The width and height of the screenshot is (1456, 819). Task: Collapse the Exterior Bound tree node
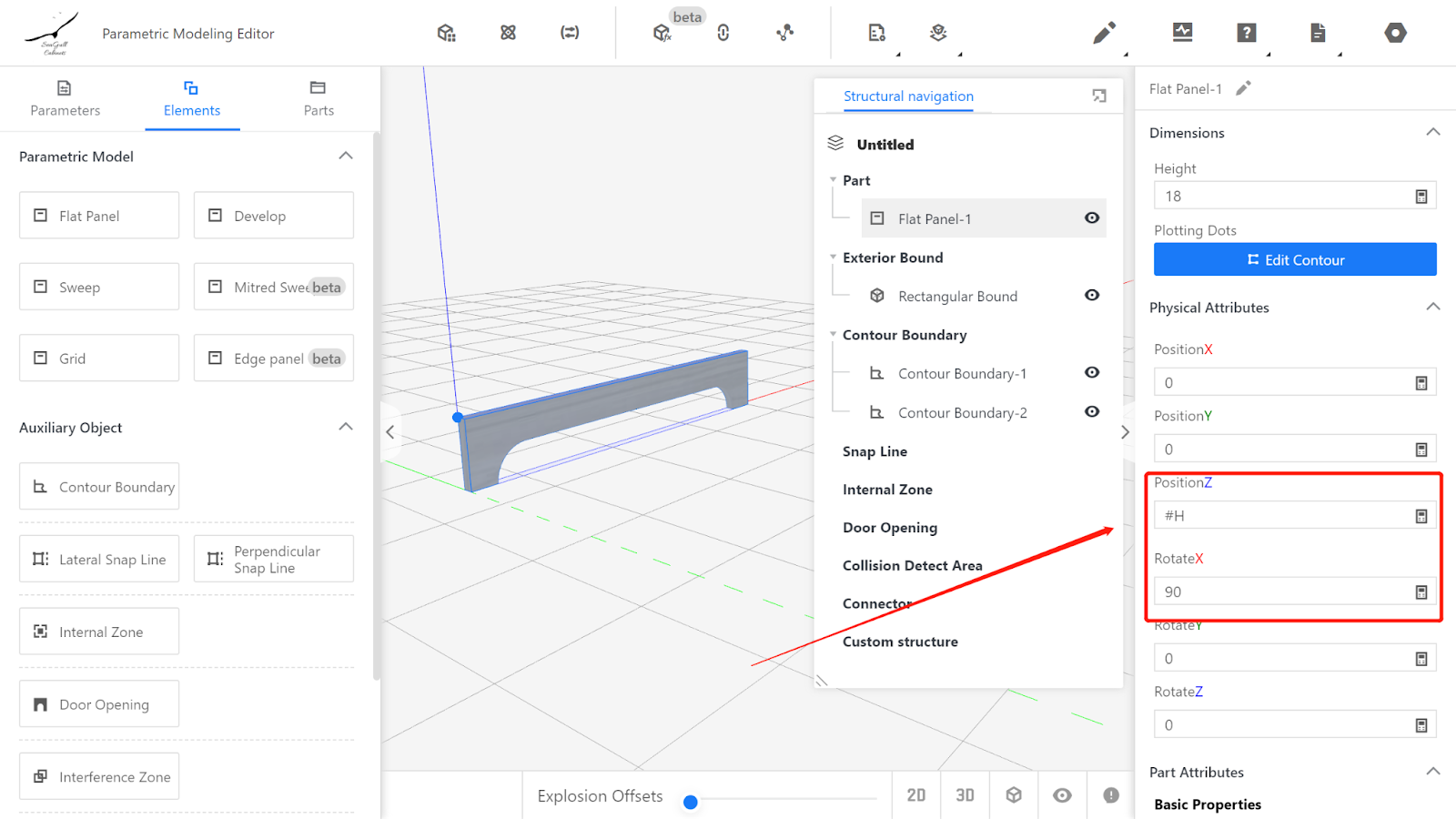[833, 258]
